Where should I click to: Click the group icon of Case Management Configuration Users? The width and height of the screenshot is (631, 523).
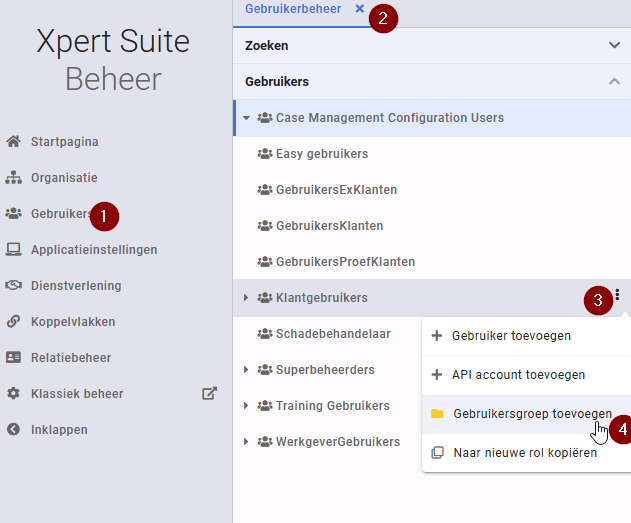[x=265, y=117]
